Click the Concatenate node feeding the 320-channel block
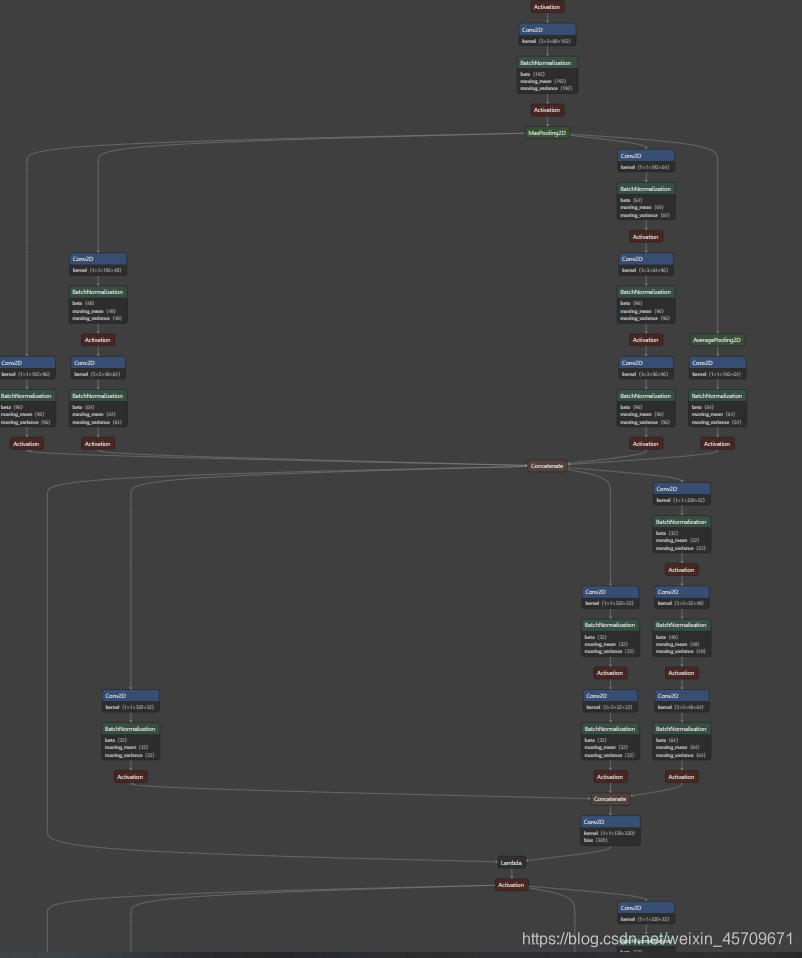 coord(547,466)
